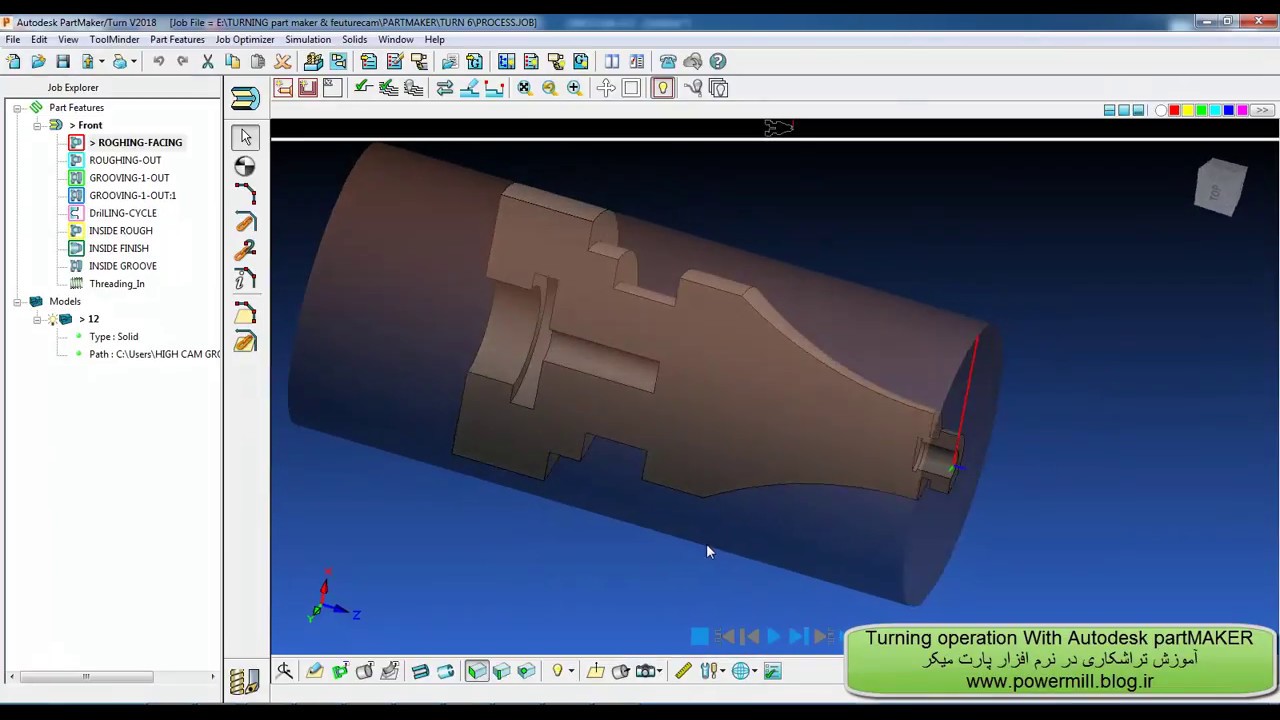Click the Zoom fit crossed-magnifier icon
This screenshot has width=1280, height=720.
click(524, 88)
